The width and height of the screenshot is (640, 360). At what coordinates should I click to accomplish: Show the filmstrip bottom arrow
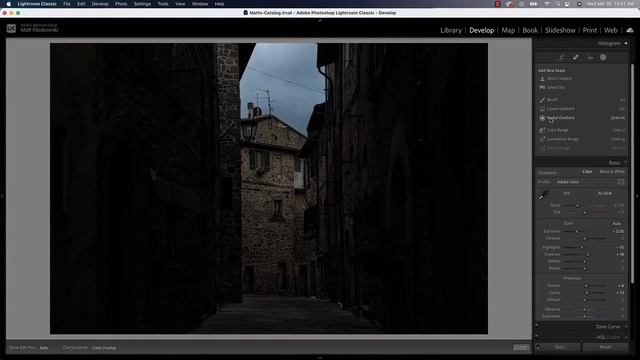pos(320,358)
